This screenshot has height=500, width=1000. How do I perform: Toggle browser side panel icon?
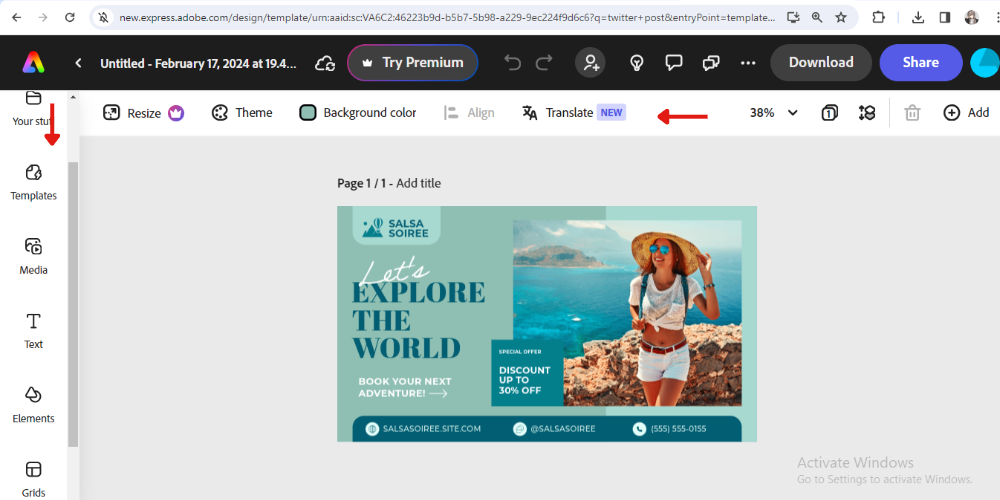coord(945,17)
